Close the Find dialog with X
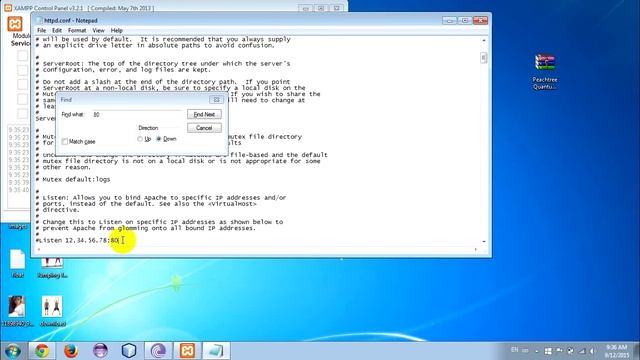 (216, 100)
